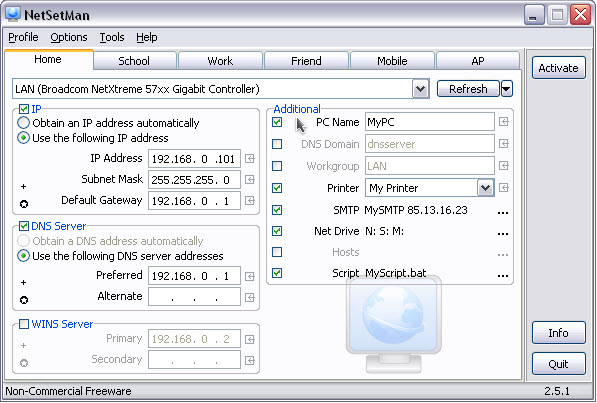Expand the LAN network adapter dropdown
Viewport: 597px width, 403px height.
tap(420, 89)
